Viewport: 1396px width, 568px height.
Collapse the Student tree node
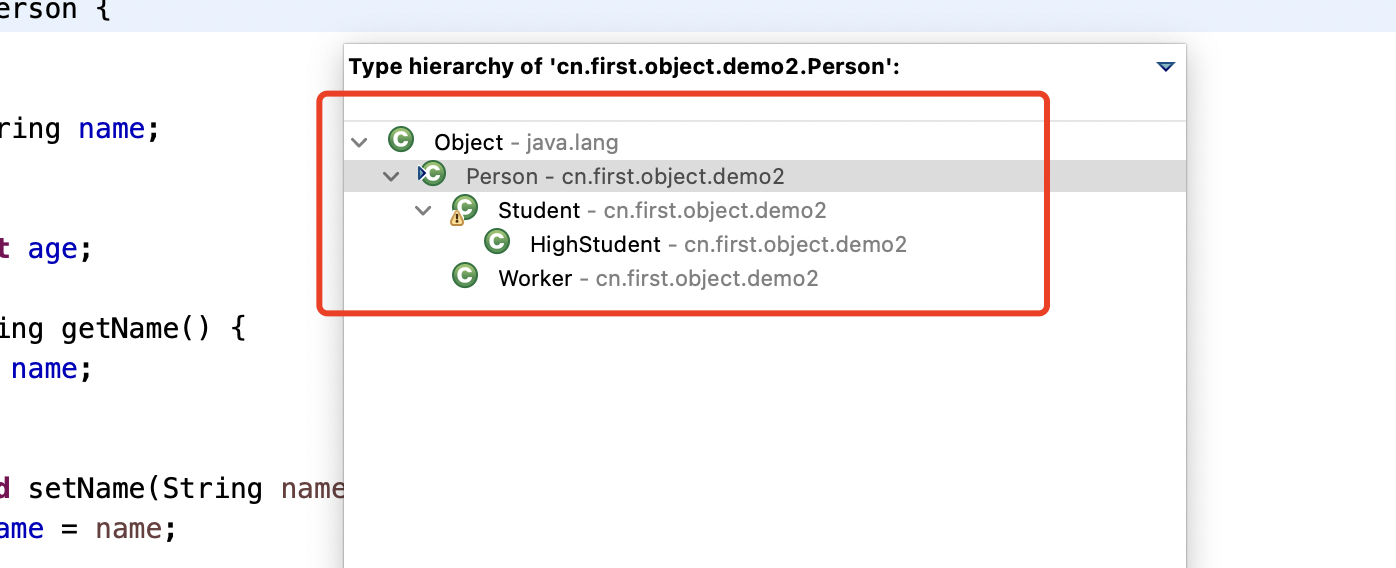pyautogui.click(x=423, y=211)
